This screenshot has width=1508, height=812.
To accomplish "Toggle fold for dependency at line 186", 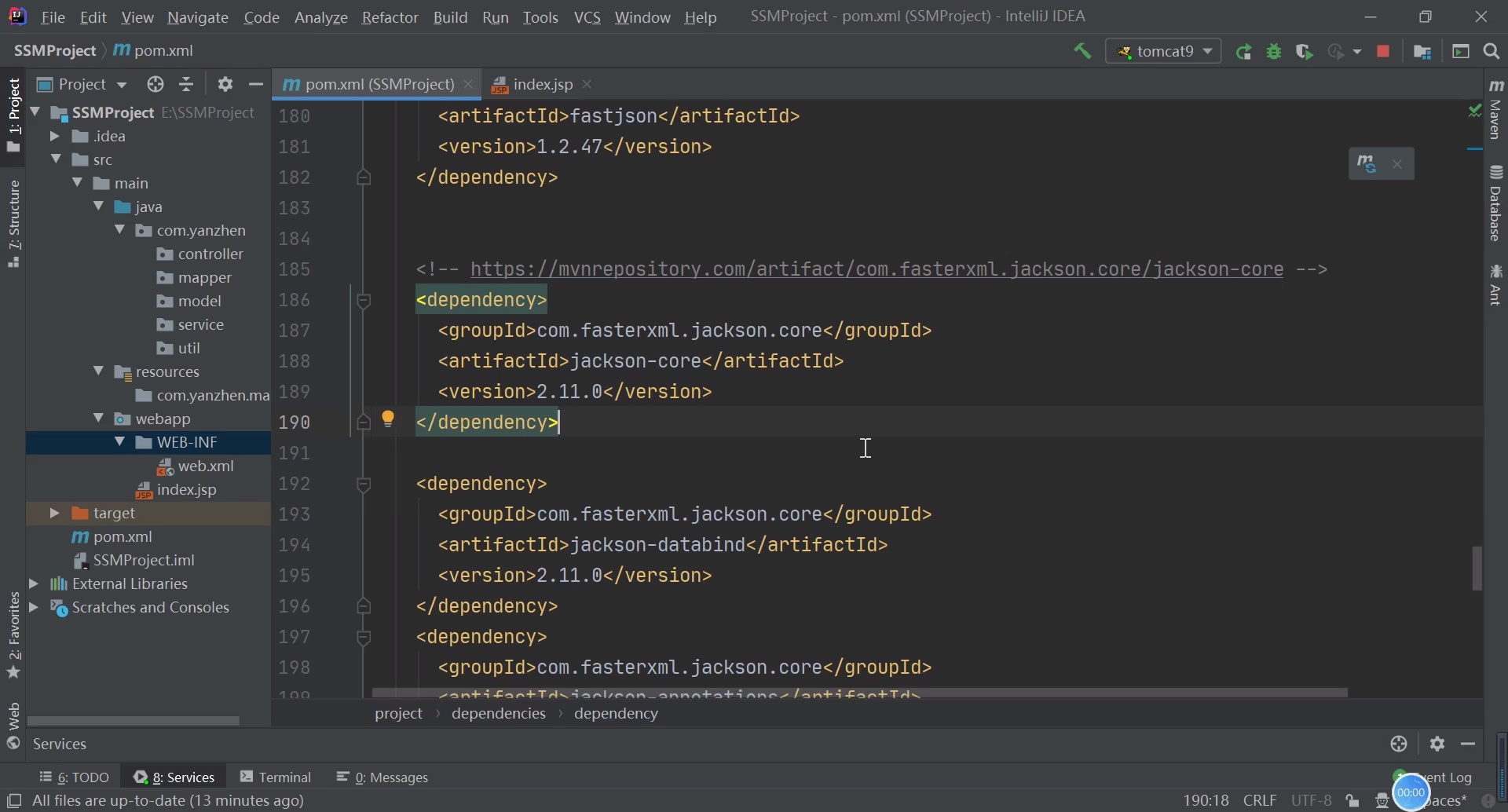I will point(364,301).
